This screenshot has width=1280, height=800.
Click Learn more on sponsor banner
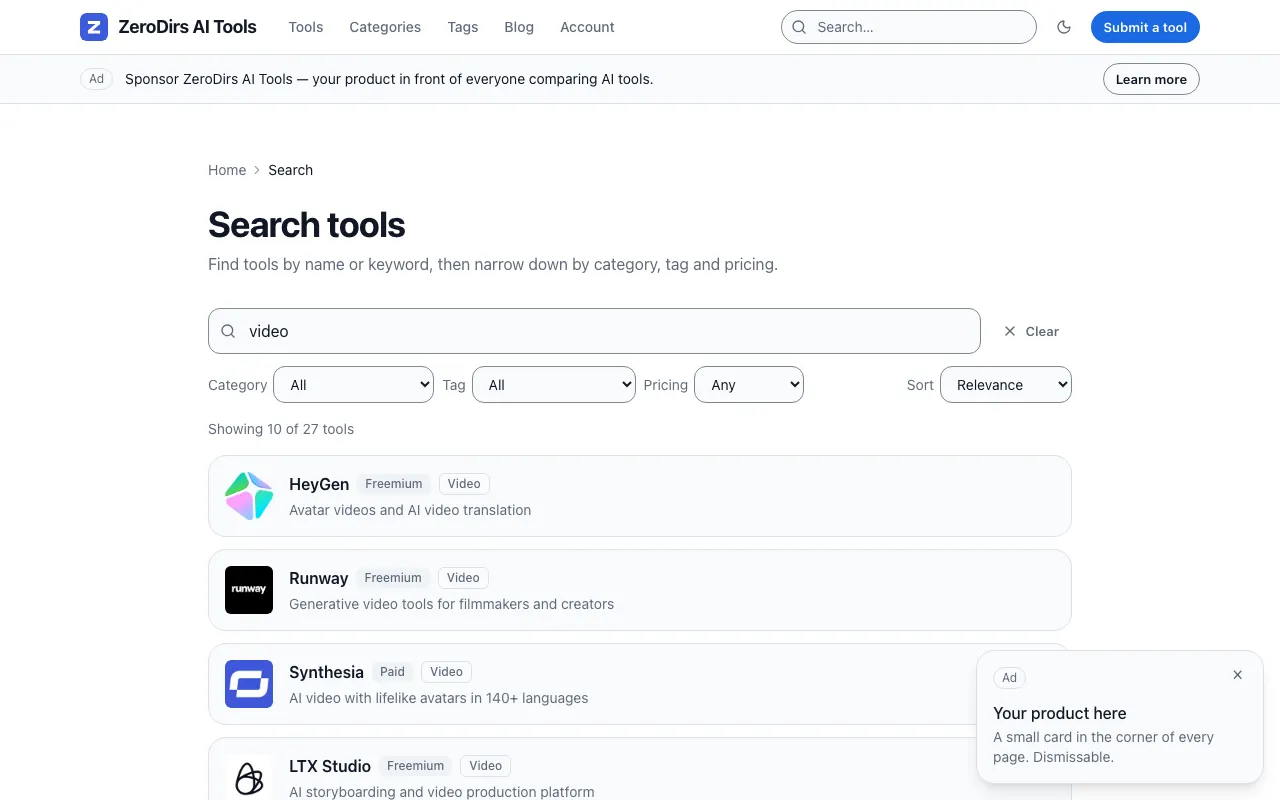point(1151,79)
